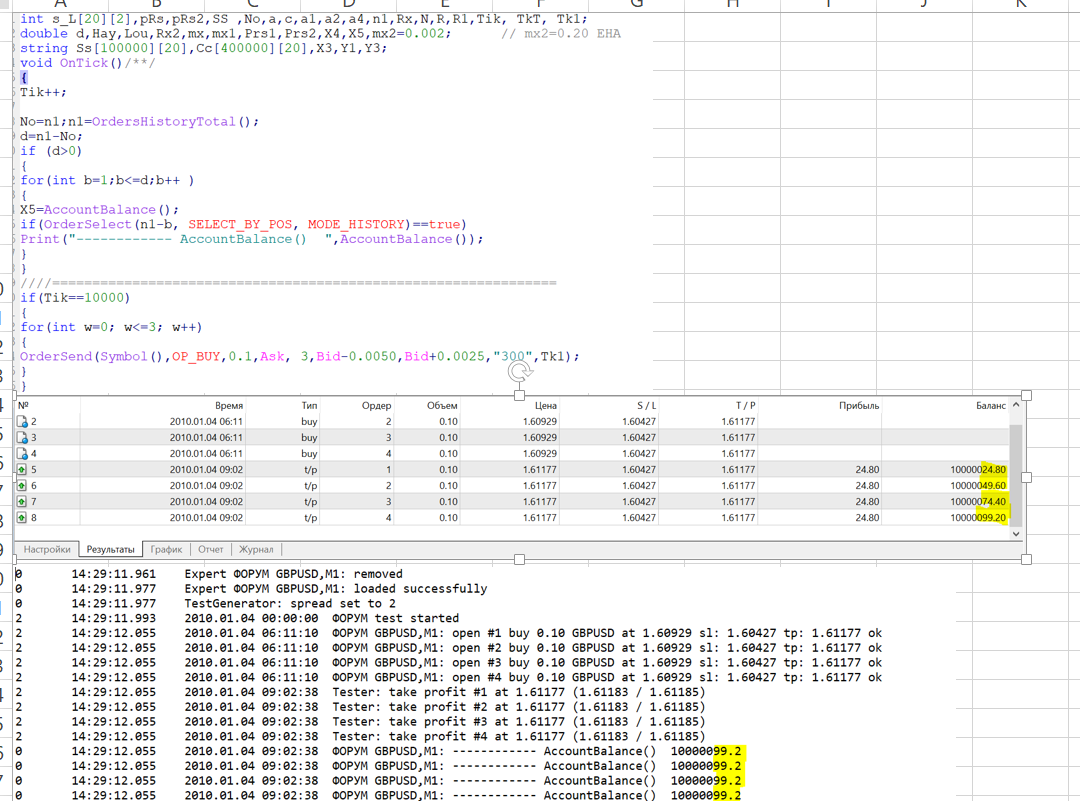Click the rotate handle above the results picture
Viewport: 1080px width, 801px height.
point(519,372)
